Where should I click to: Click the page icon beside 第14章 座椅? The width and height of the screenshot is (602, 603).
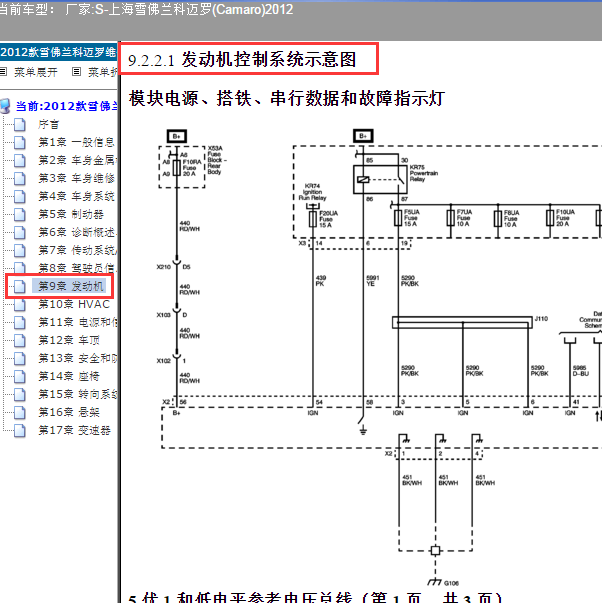[x=20, y=376]
